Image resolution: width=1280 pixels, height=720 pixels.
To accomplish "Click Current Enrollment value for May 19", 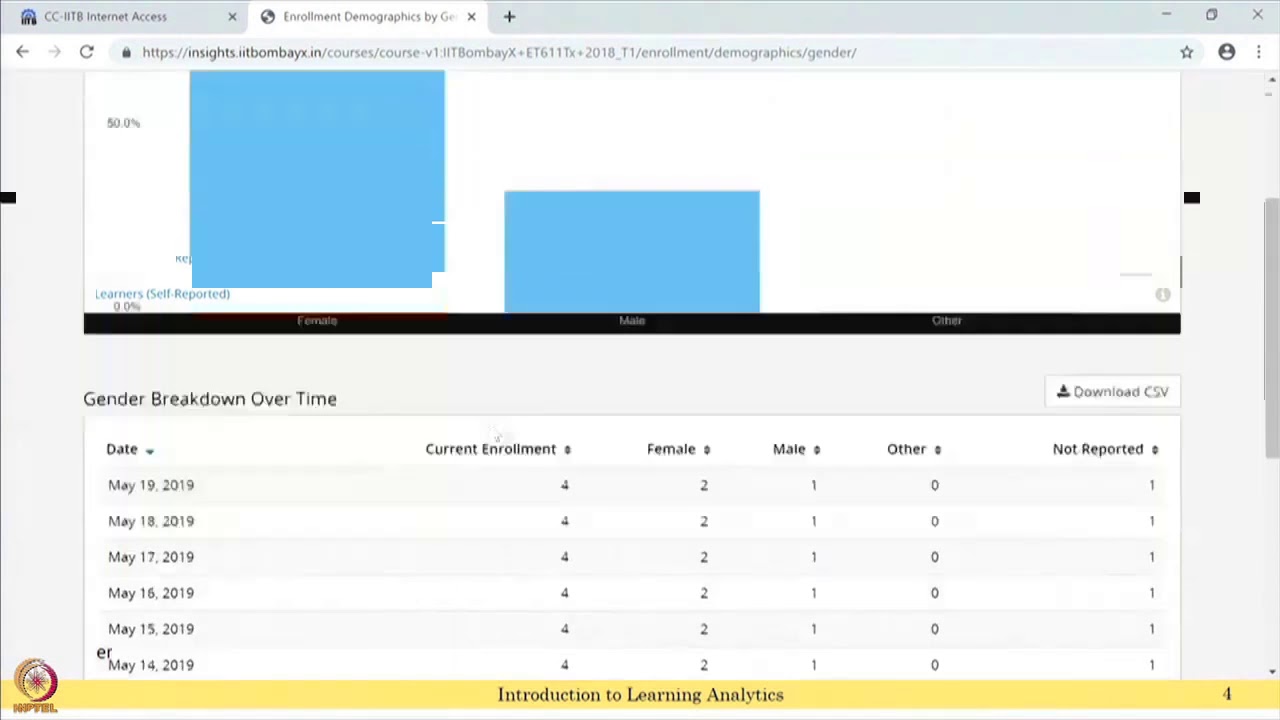I will coord(564,485).
